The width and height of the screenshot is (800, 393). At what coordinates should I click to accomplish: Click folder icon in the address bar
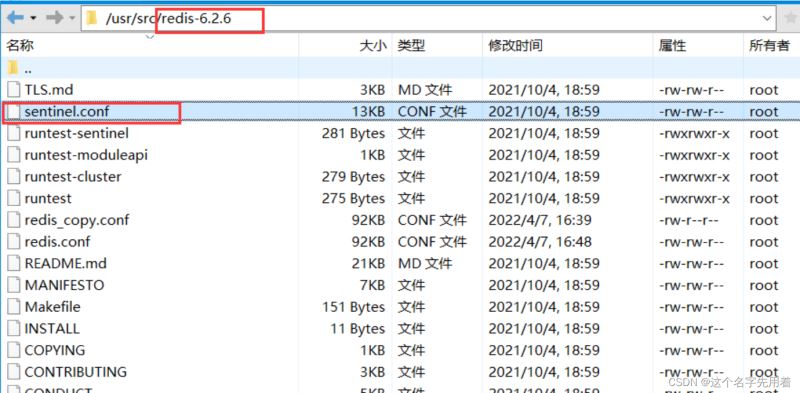[x=92, y=19]
